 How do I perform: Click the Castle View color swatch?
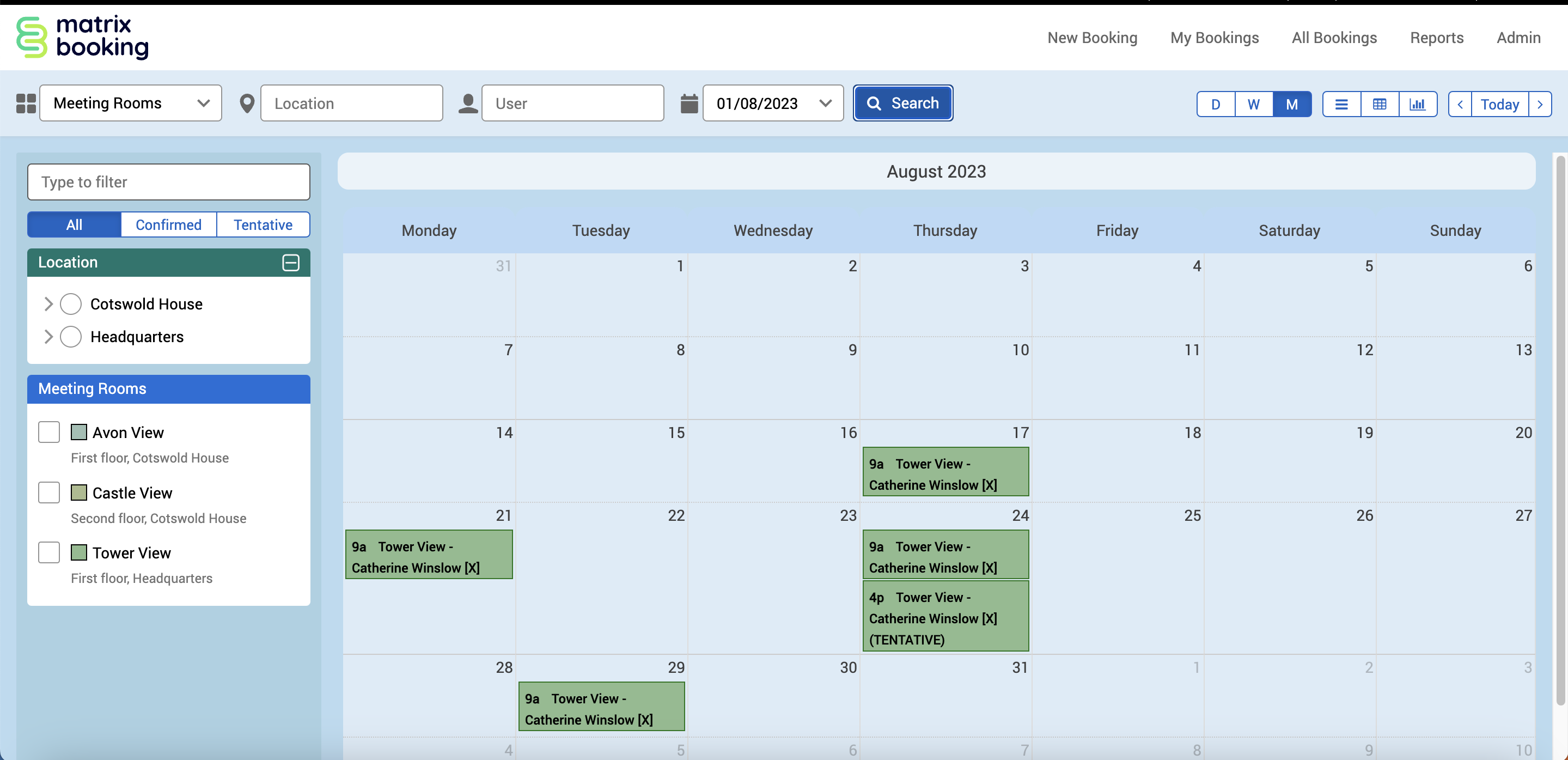point(78,492)
